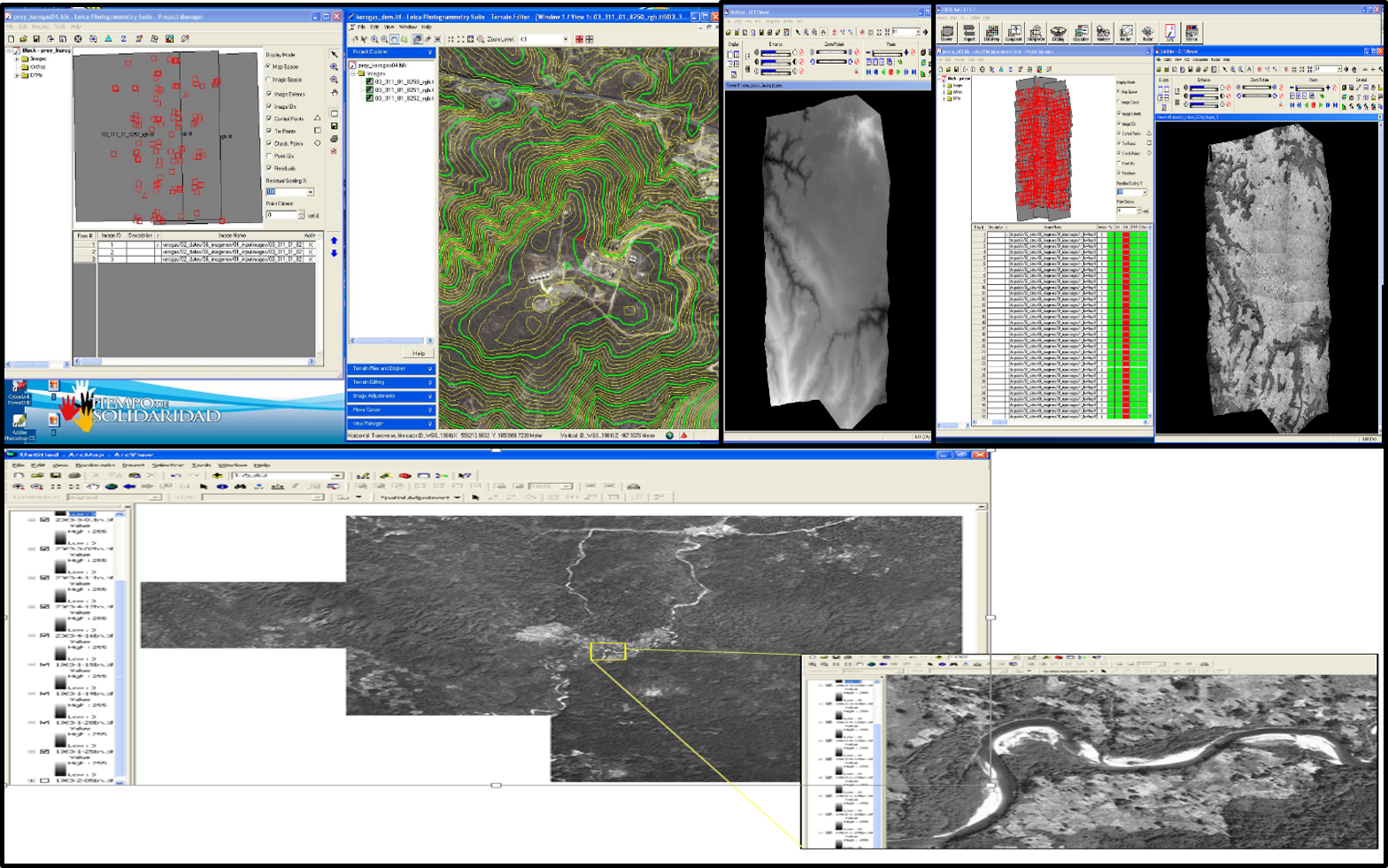Click blue back-extent arrow in ArcMap tools

[x=129, y=487]
